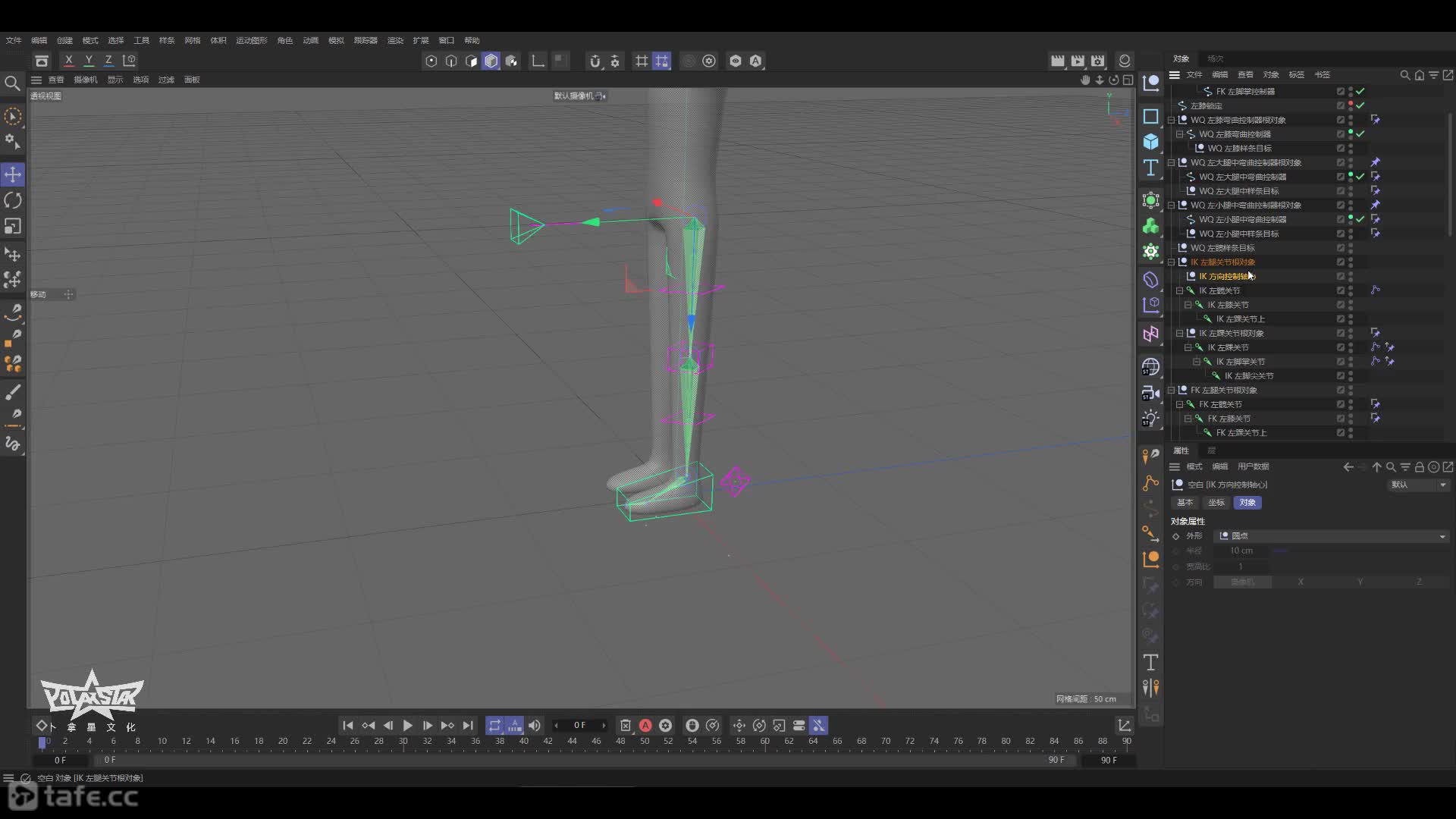Click the coordinate system icon beside Z
The image size is (1456, 819).
point(130,61)
